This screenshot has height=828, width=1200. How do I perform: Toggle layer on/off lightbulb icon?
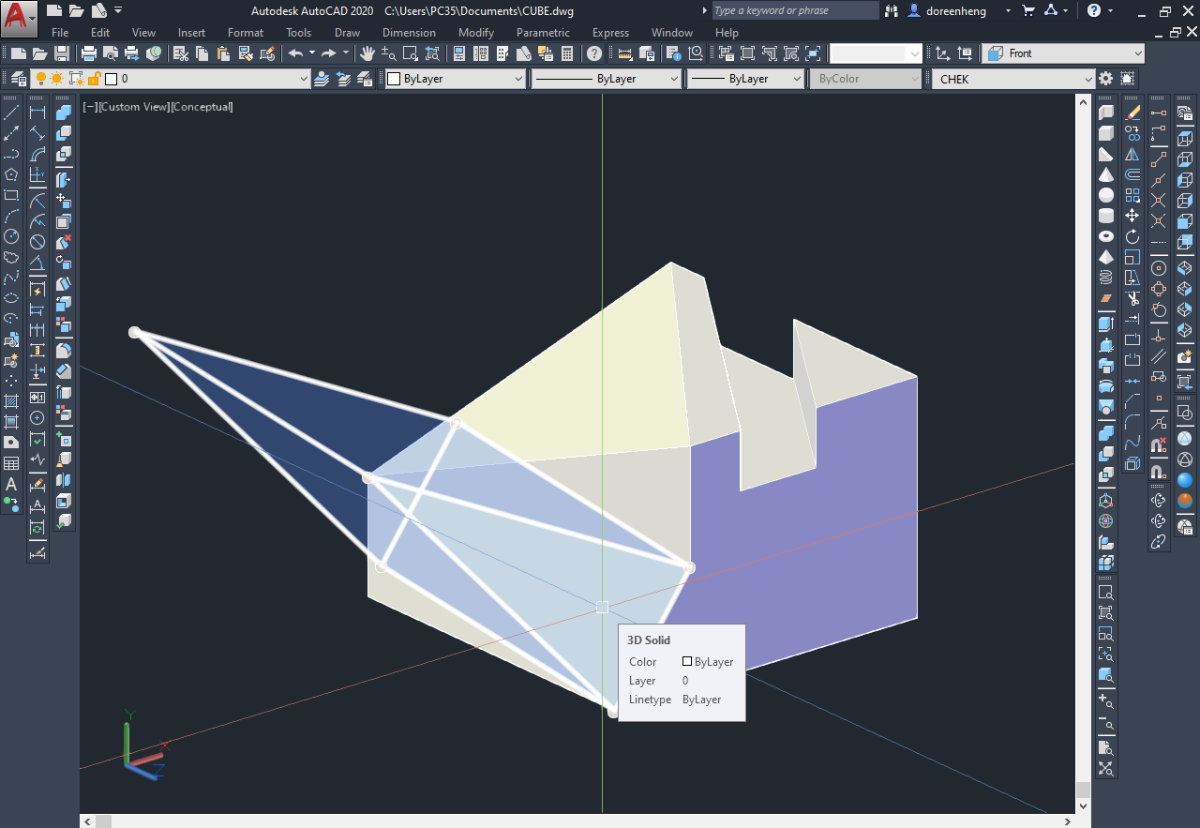(41, 78)
